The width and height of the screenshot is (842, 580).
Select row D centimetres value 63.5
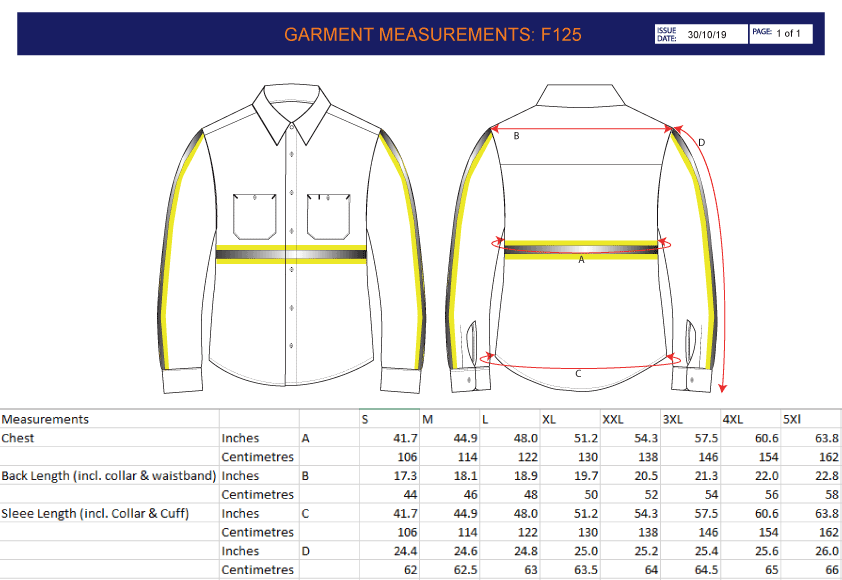pyautogui.click(x=585, y=569)
